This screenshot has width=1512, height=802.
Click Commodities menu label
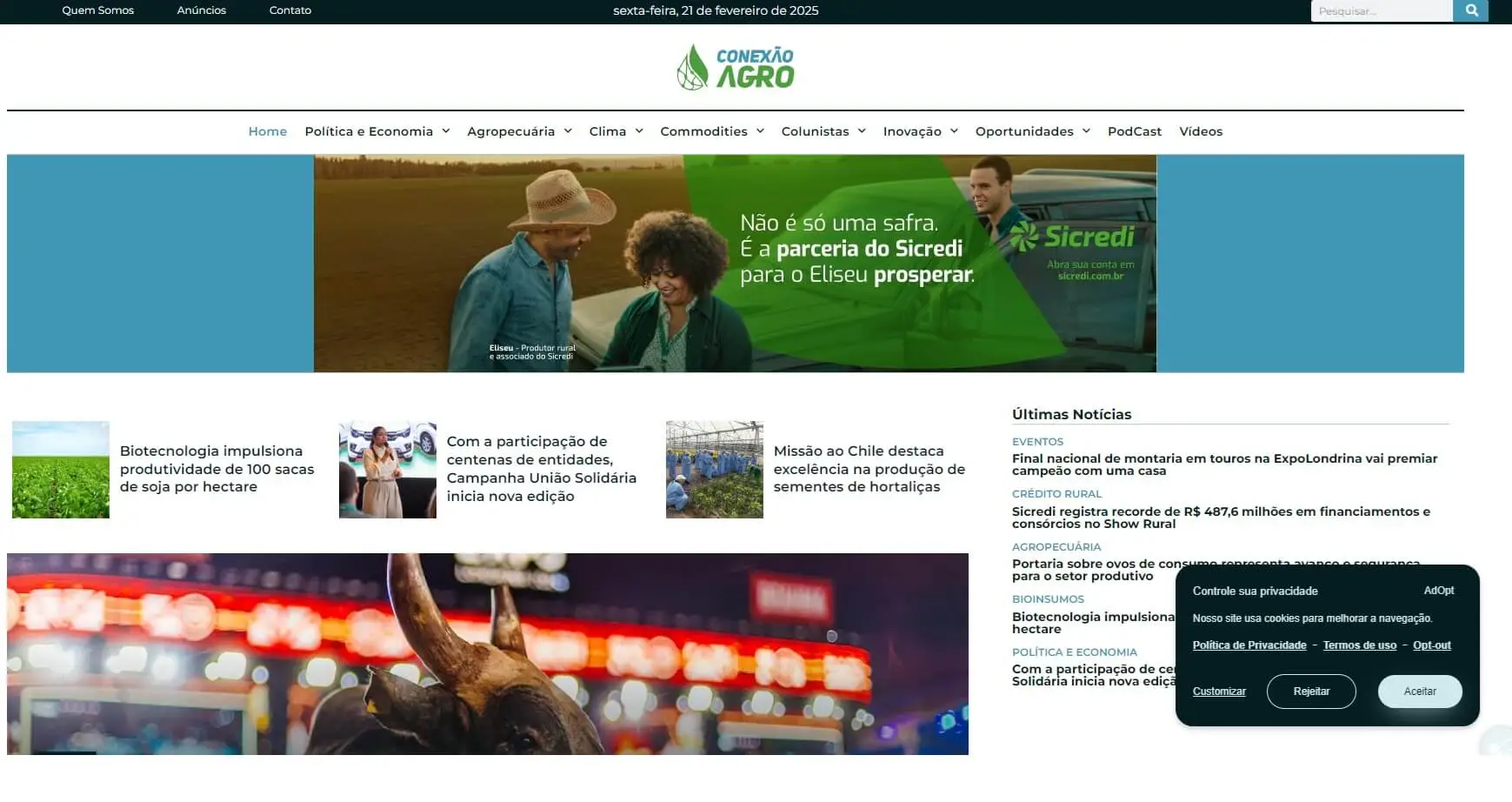703,131
